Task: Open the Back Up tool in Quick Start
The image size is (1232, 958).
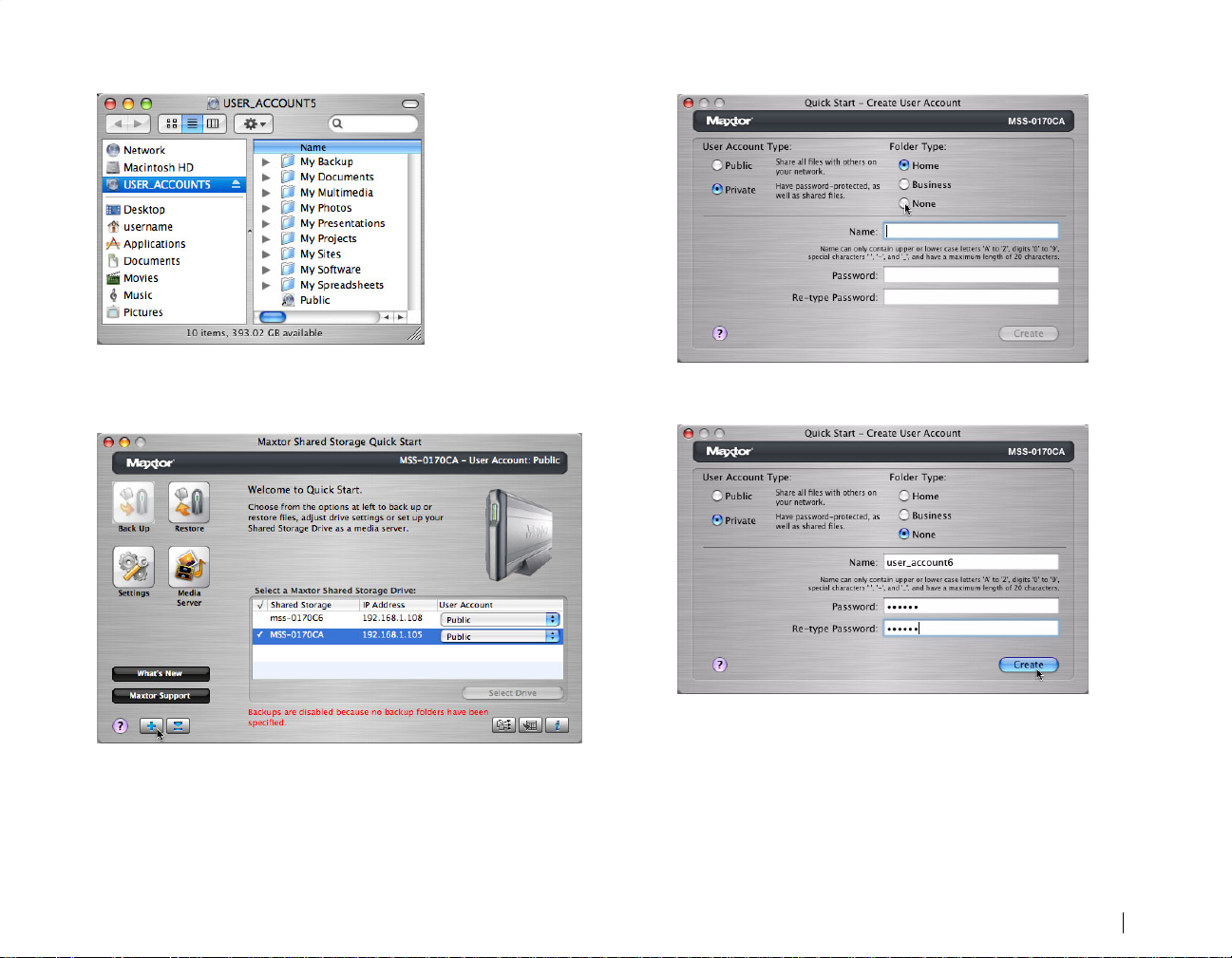Action: [x=133, y=502]
